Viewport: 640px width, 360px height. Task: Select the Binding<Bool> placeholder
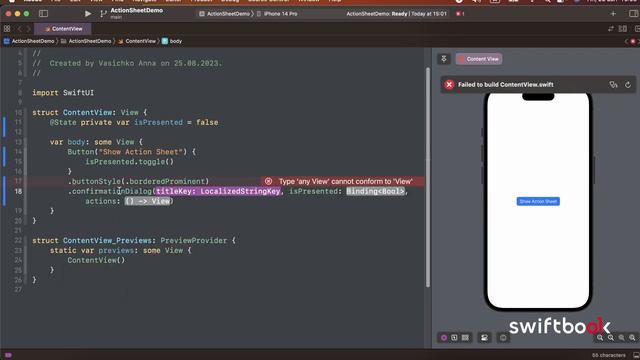point(376,191)
